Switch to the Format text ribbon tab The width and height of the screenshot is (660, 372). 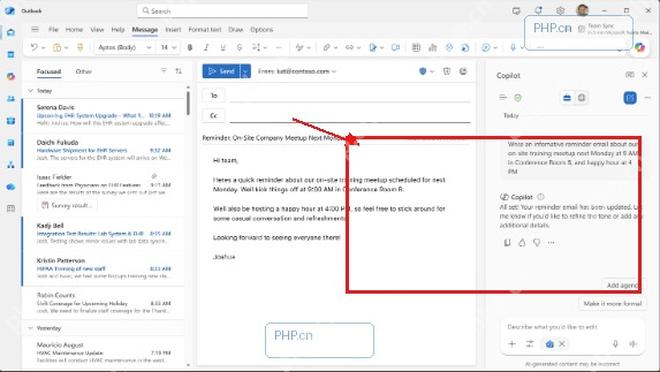tap(205, 29)
